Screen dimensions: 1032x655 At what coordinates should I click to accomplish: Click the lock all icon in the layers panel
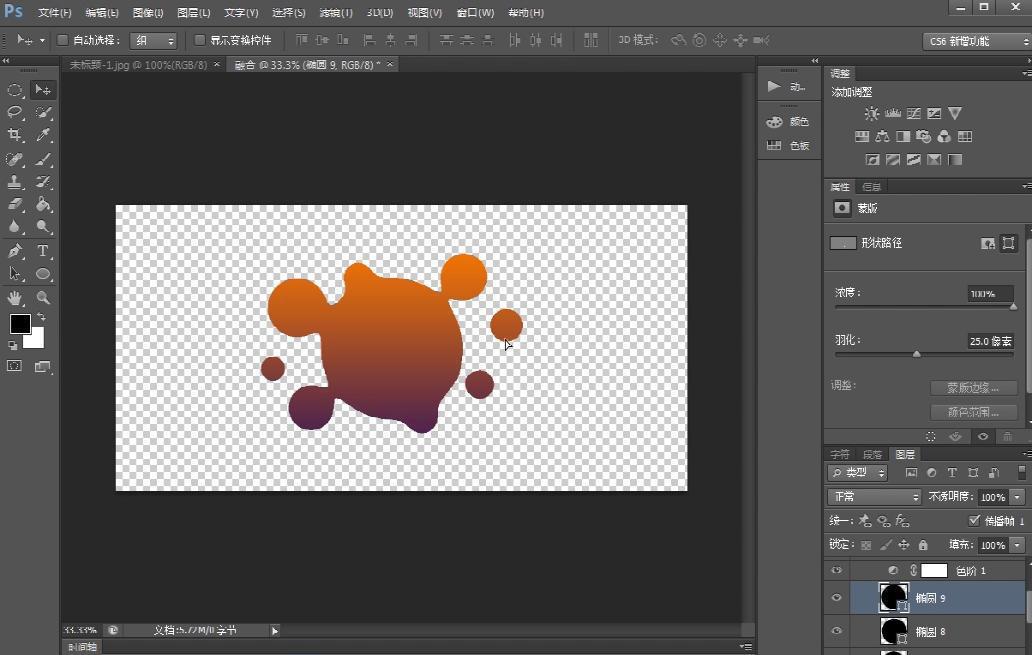point(923,544)
